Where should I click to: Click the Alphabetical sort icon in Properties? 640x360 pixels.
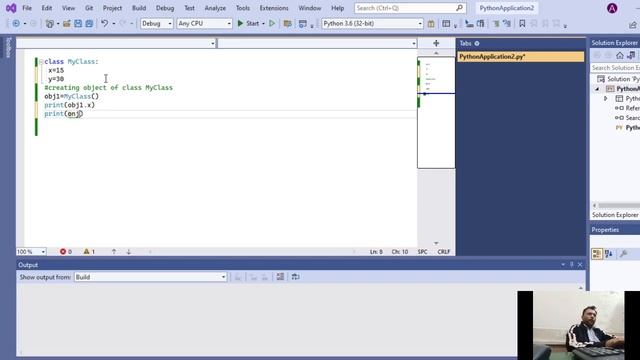click(609, 254)
